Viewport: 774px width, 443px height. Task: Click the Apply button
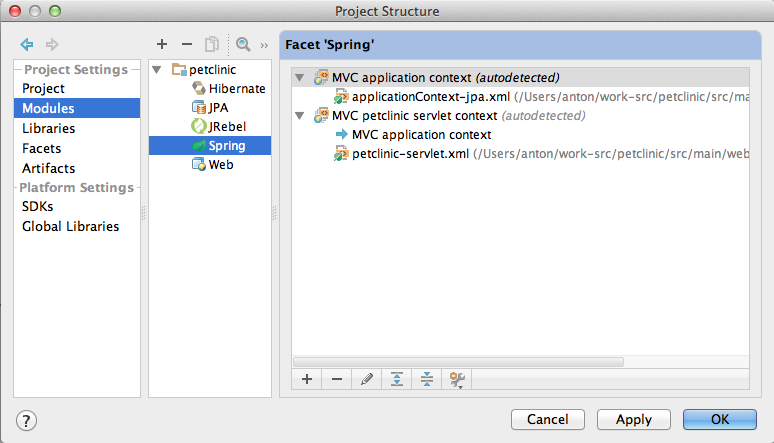click(x=634, y=419)
